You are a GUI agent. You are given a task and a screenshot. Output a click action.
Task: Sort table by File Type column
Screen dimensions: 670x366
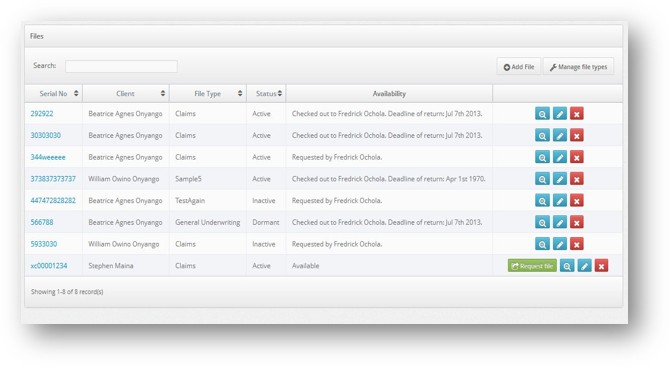pyautogui.click(x=208, y=94)
